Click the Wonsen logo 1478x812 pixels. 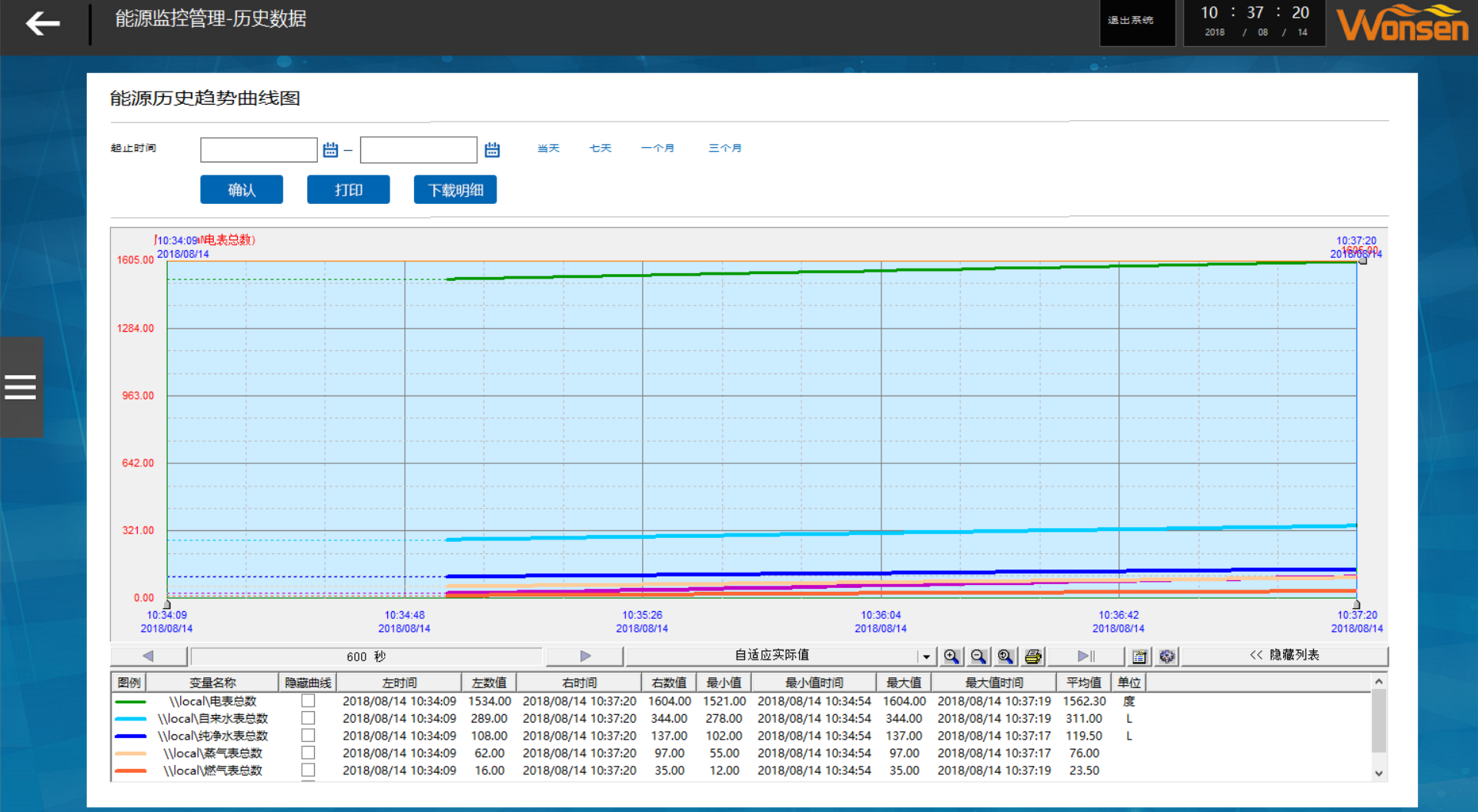(x=1403, y=24)
